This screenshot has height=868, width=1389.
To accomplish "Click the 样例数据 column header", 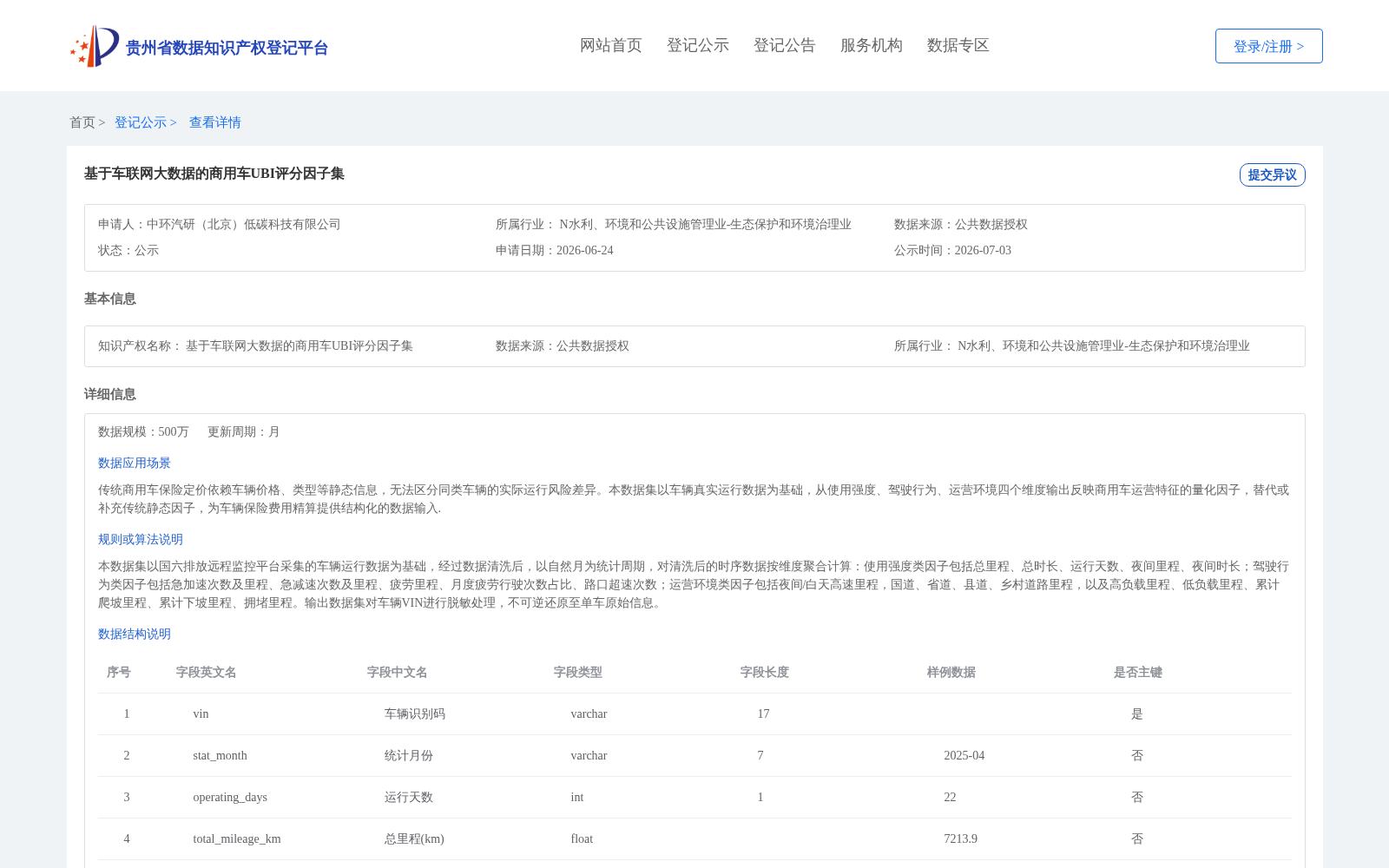I will pos(951,672).
